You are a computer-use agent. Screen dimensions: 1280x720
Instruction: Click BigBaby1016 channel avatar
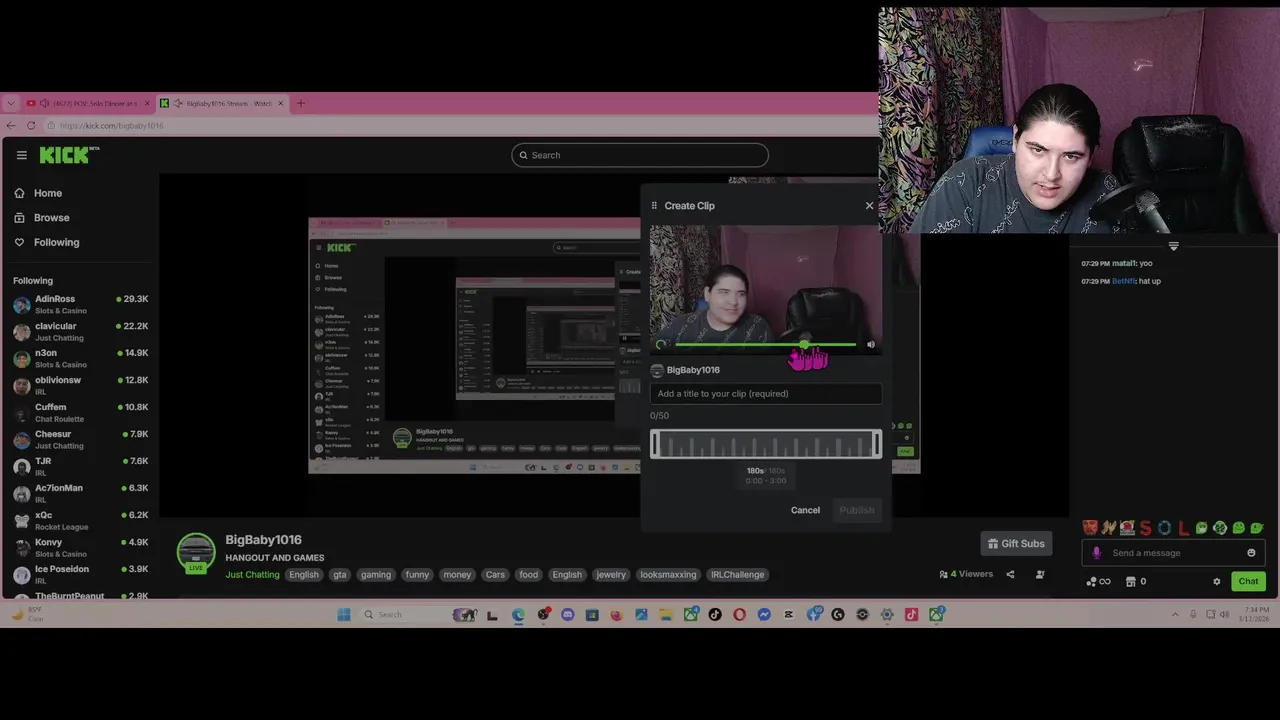[x=196, y=553]
